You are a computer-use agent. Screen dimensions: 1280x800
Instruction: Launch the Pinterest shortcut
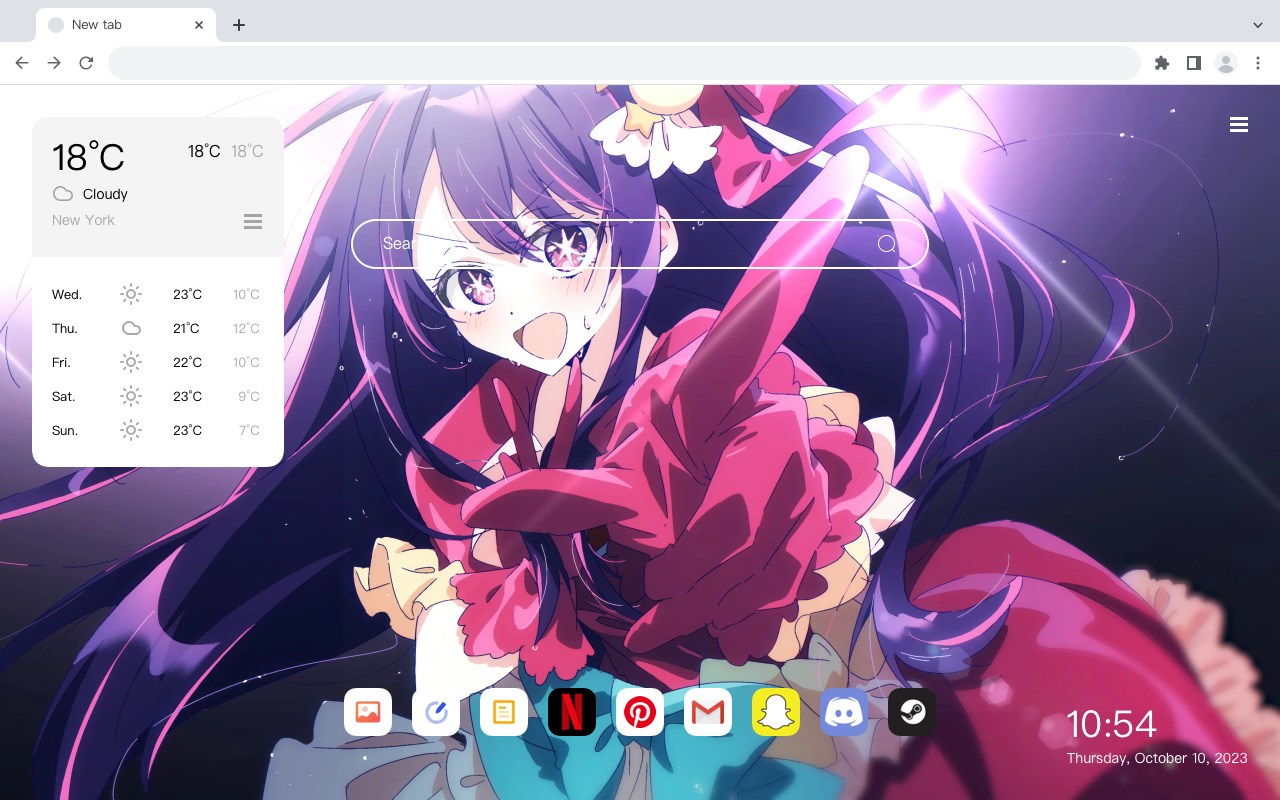640,712
